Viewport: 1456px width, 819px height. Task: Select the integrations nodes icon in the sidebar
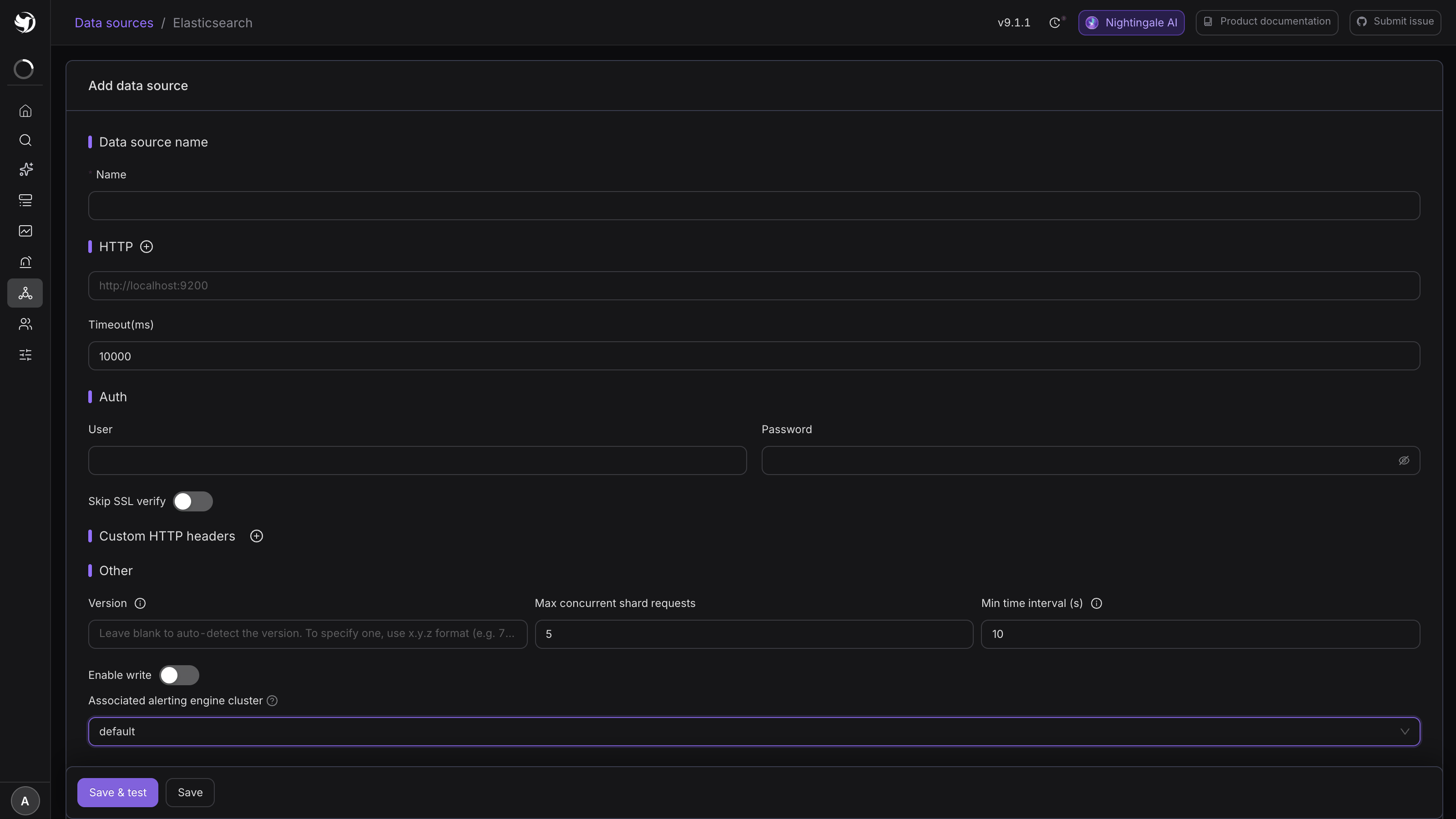tap(25, 293)
